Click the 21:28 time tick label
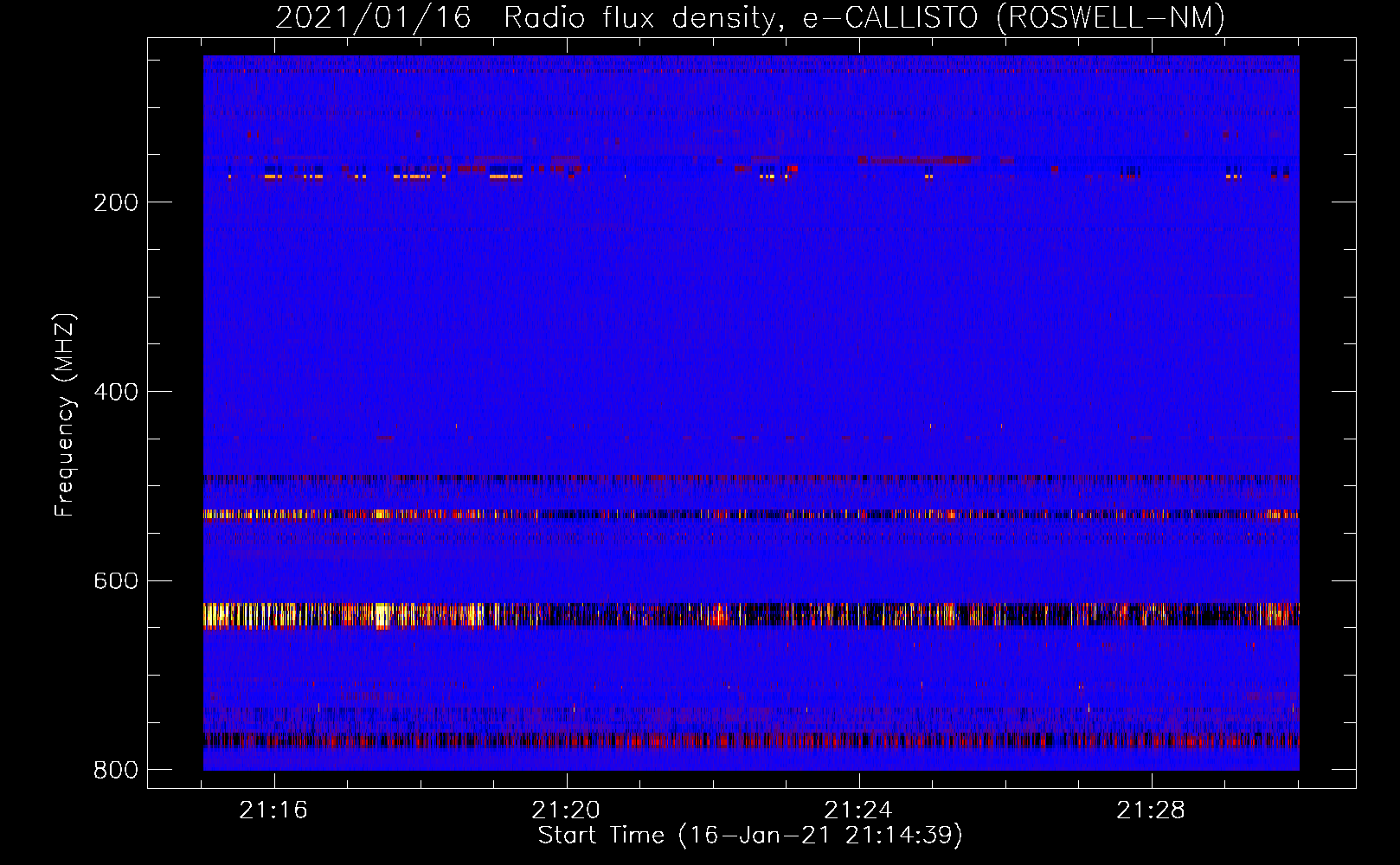This screenshot has width=1400, height=865. point(1151,811)
